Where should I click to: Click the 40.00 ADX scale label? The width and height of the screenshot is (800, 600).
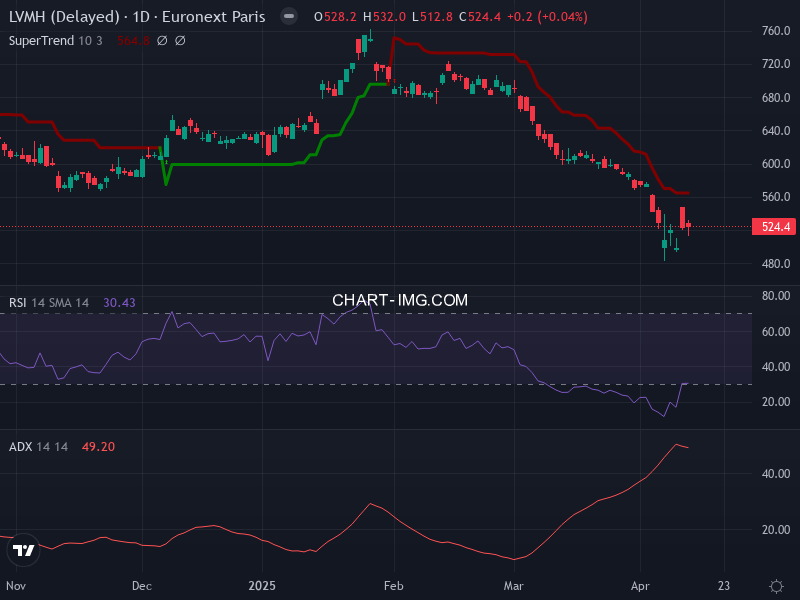click(776, 474)
